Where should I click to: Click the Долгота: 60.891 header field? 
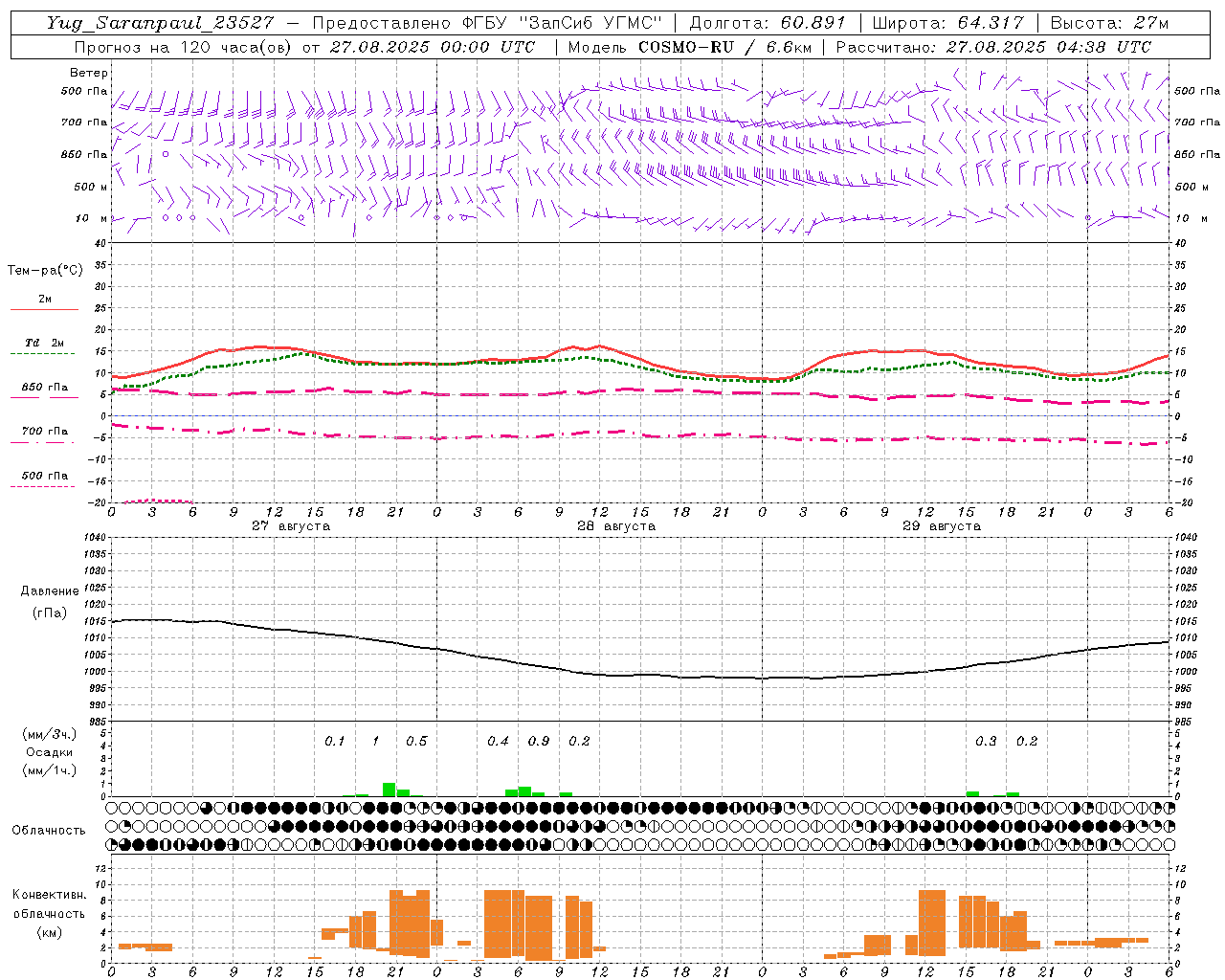tap(768, 23)
